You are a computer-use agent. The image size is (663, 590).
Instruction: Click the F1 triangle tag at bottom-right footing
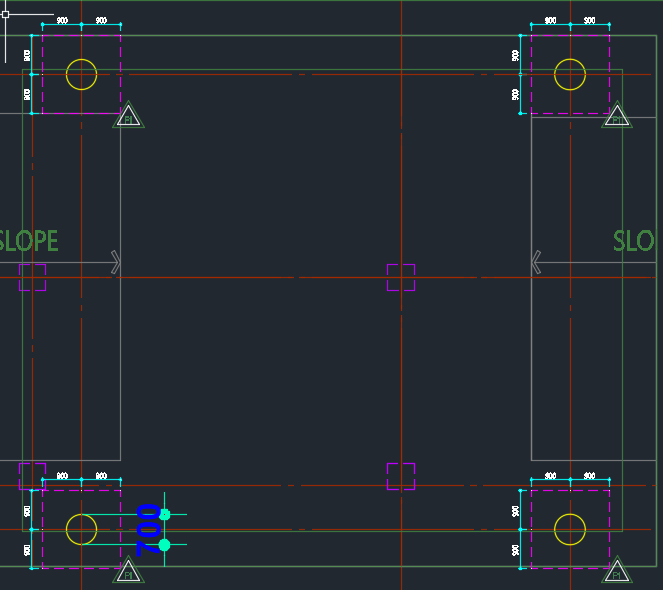617,571
